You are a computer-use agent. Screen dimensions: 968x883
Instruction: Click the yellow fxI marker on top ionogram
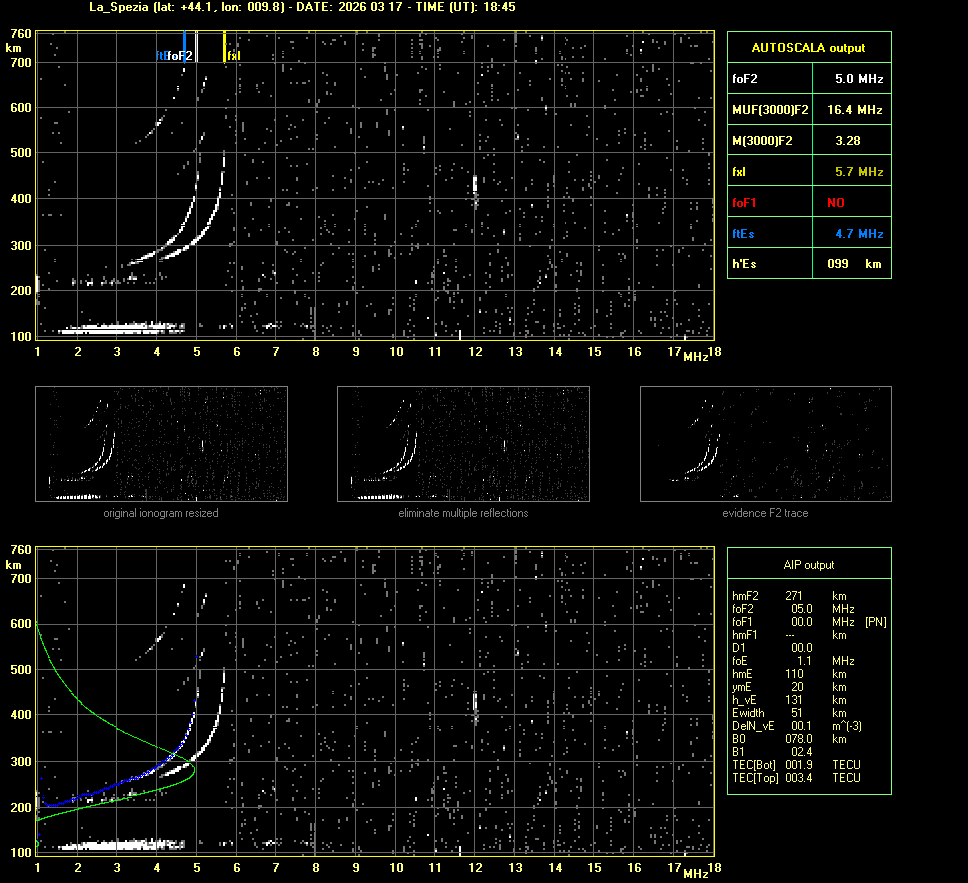(225, 45)
